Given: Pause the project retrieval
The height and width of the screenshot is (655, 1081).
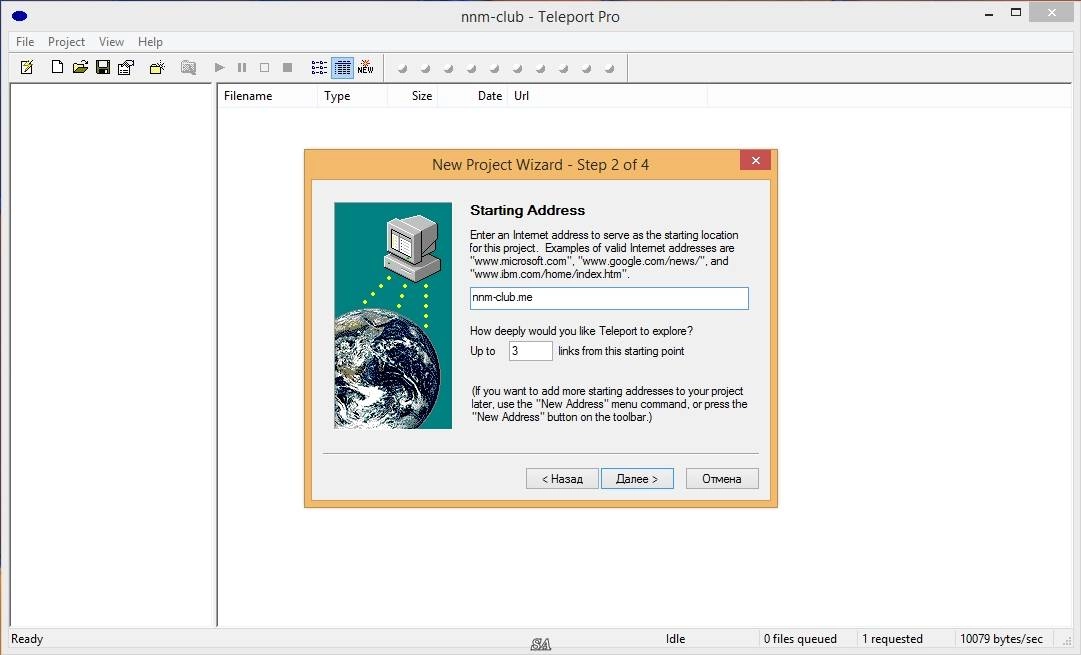Looking at the screenshot, I should [242, 68].
